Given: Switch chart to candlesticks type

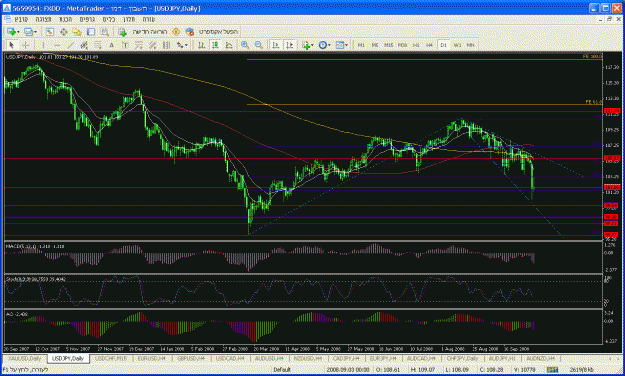Looking at the screenshot, I should click(x=215, y=45).
